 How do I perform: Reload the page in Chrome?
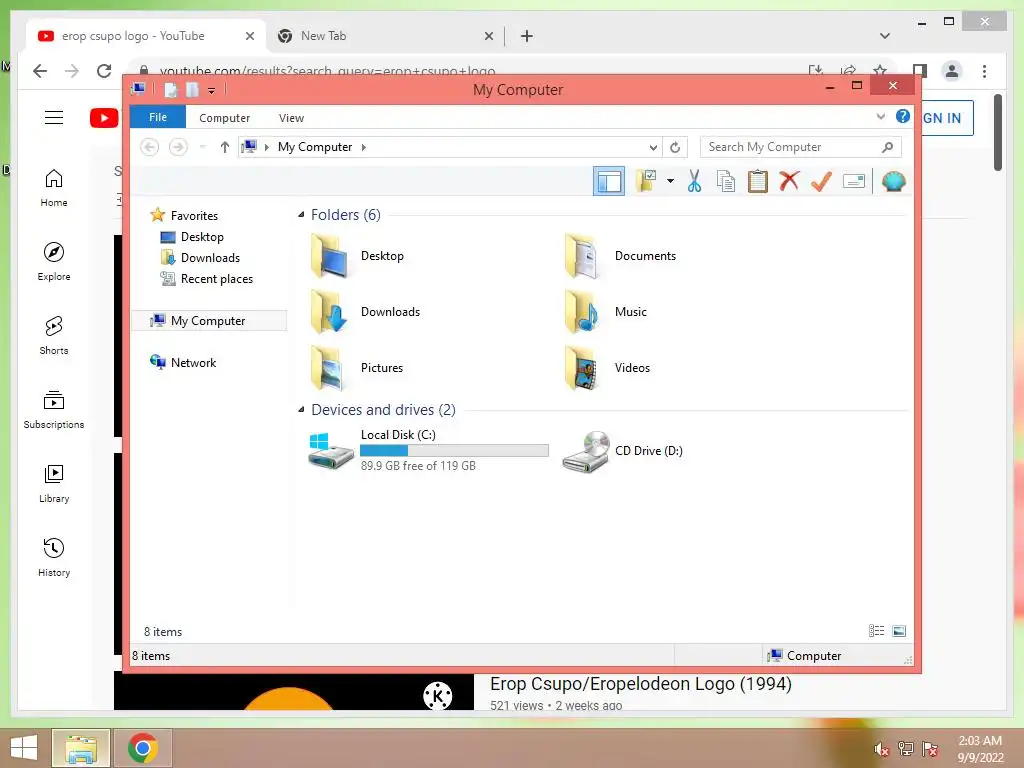click(x=104, y=71)
